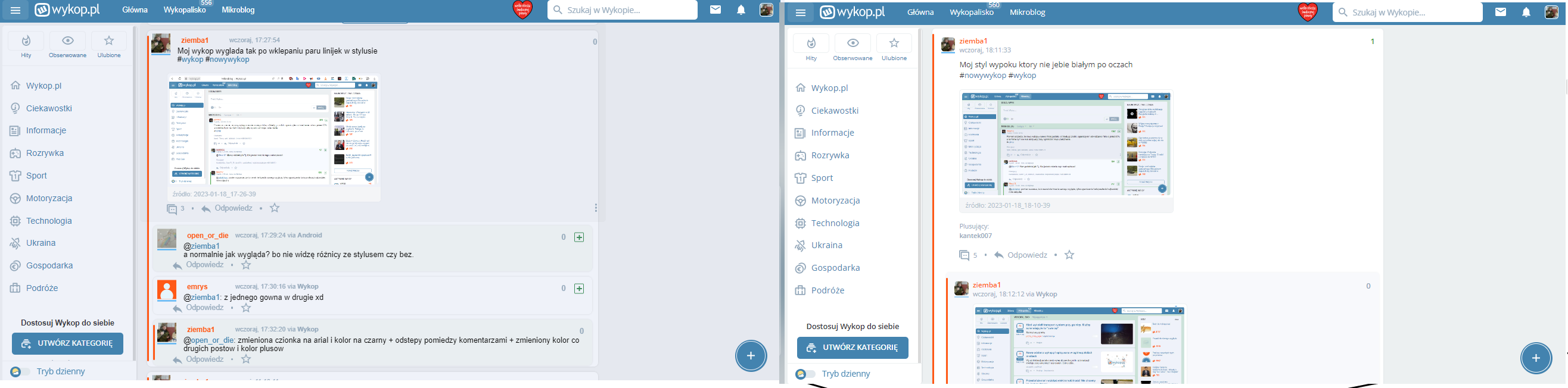The image size is (1568, 388).
Task: Open WOŚP heart badge in left window
Action: click(522, 10)
